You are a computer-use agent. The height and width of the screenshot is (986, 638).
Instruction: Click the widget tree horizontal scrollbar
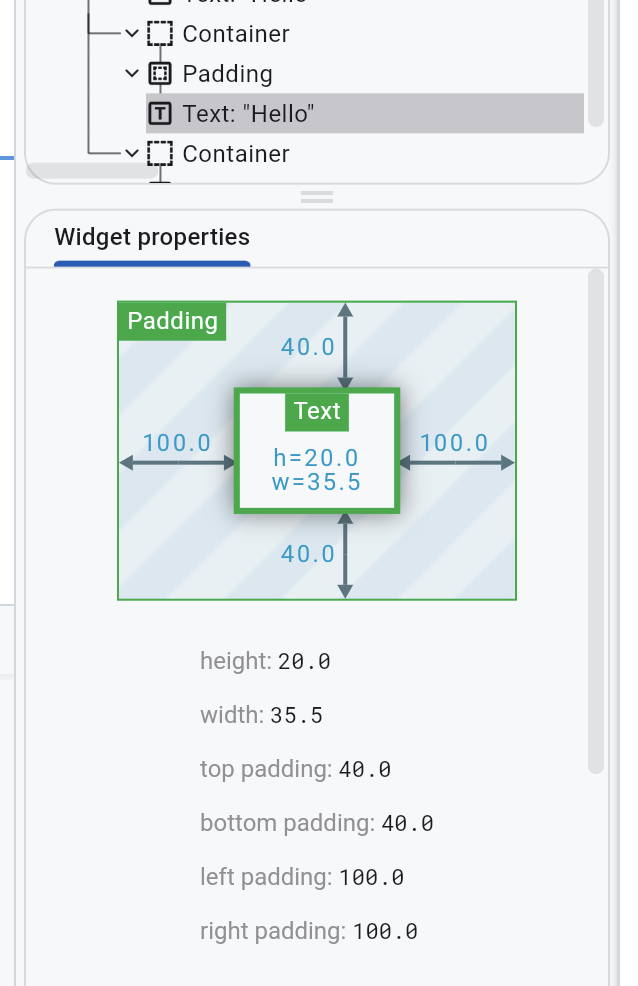[x=92, y=170]
